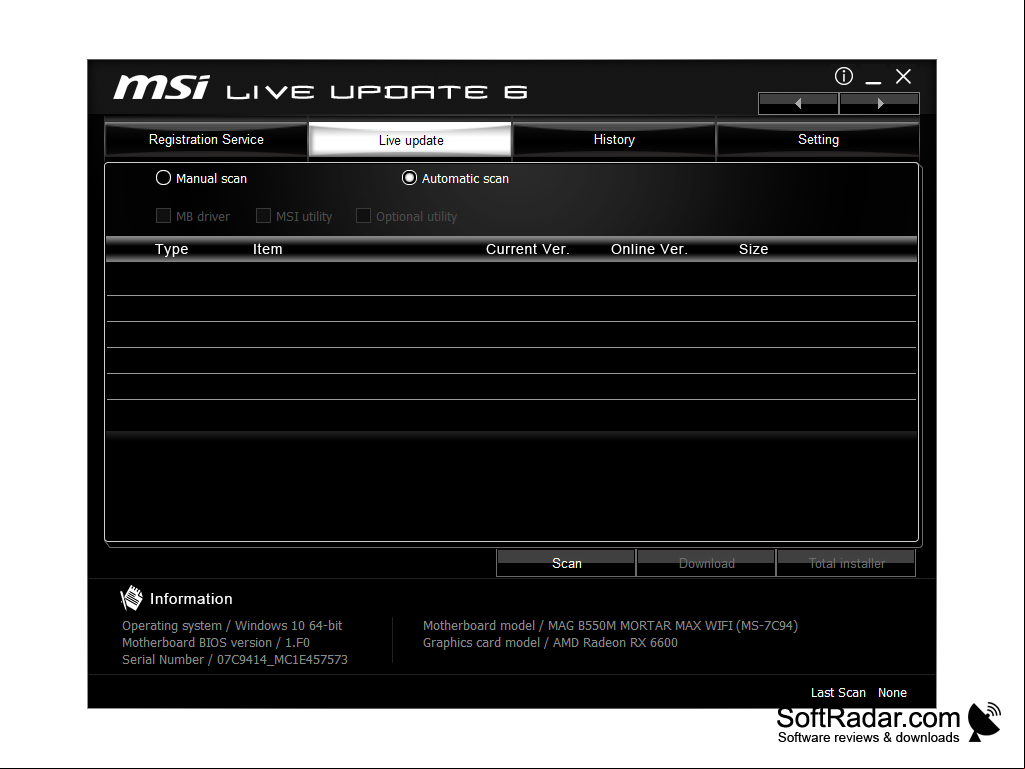
Task: Click the Online Ver. column header
Action: (649, 249)
